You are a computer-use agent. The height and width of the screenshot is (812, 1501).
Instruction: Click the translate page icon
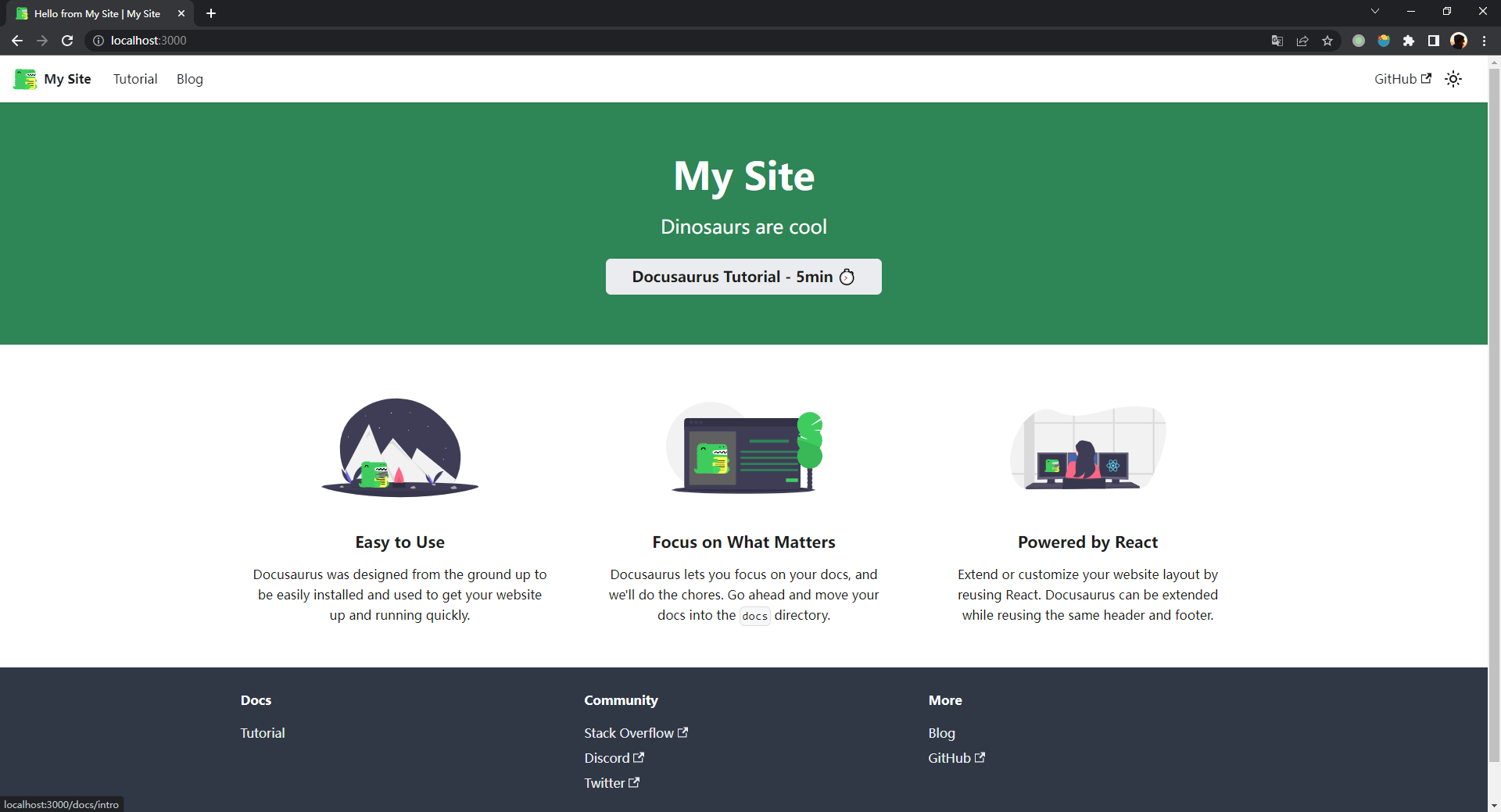pos(1277,41)
